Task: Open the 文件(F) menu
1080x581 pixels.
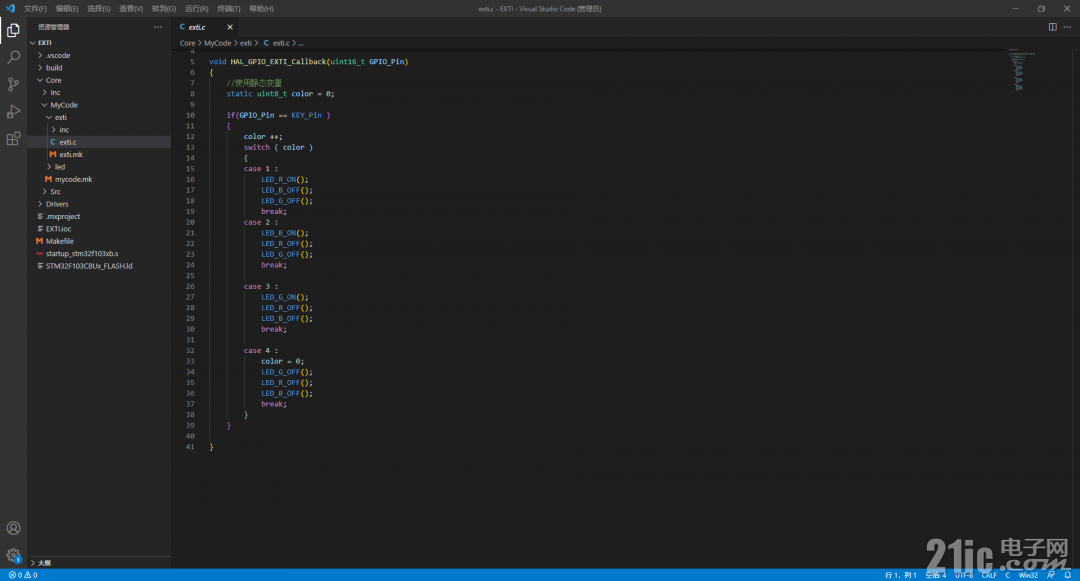Action: point(35,8)
